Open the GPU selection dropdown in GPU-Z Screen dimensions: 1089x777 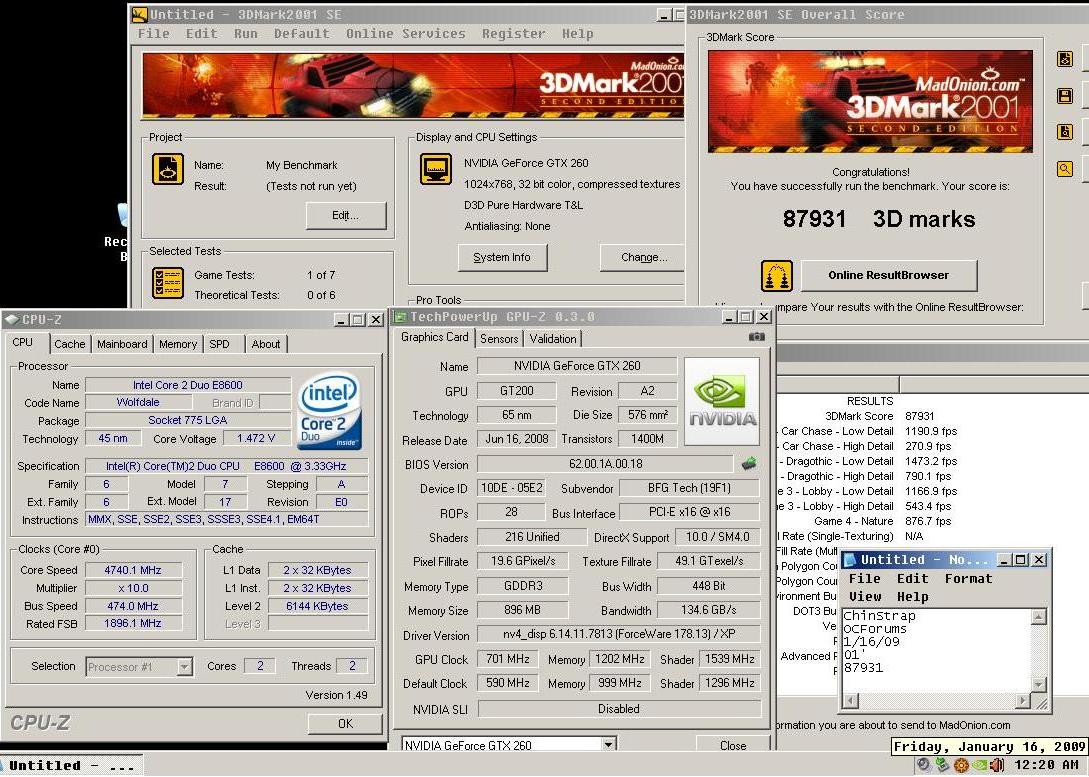point(608,745)
